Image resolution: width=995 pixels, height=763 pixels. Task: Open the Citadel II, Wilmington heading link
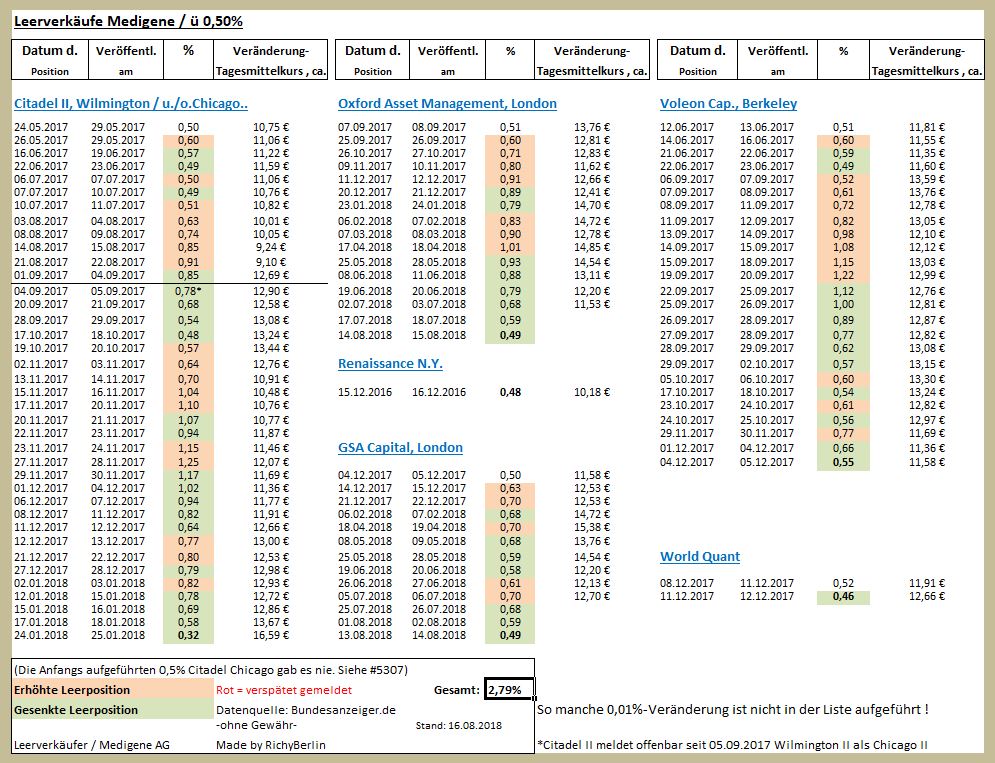(x=131, y=103)
